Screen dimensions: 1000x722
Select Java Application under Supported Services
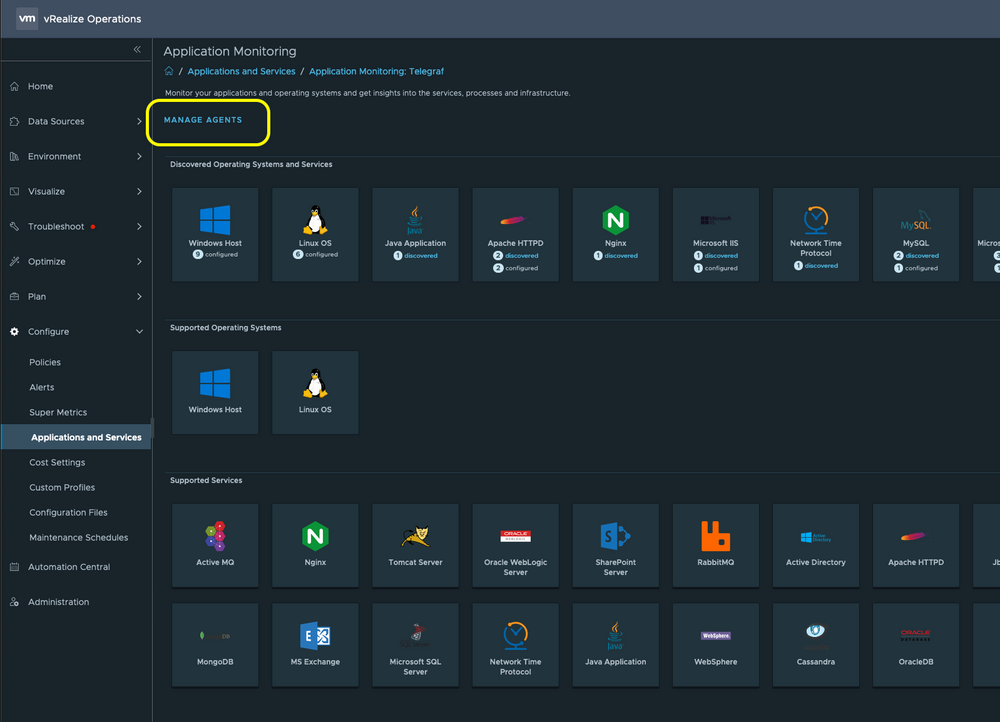615,645
